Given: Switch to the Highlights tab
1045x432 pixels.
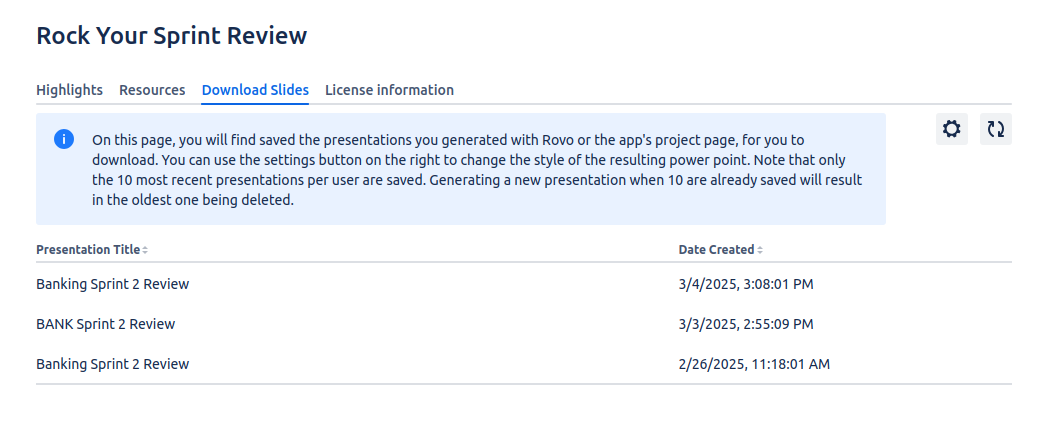Looking at the screenshot, I should tap(69, 90).
